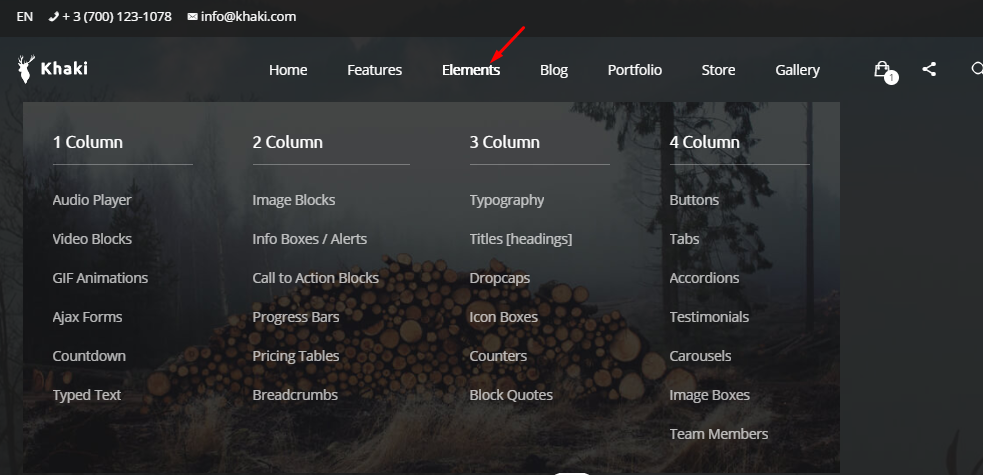Open Video Blocks link
The height and width of the screenshot is (475, 983).
coord(92,239)
